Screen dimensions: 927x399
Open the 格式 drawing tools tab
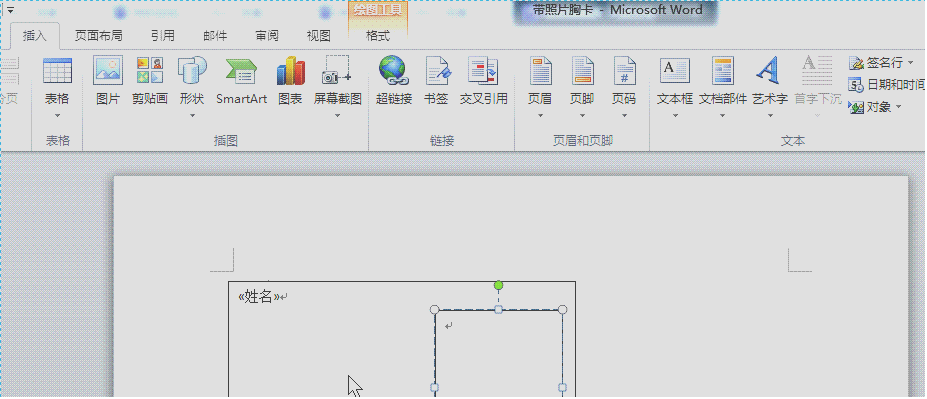click(x=378, y=36)
